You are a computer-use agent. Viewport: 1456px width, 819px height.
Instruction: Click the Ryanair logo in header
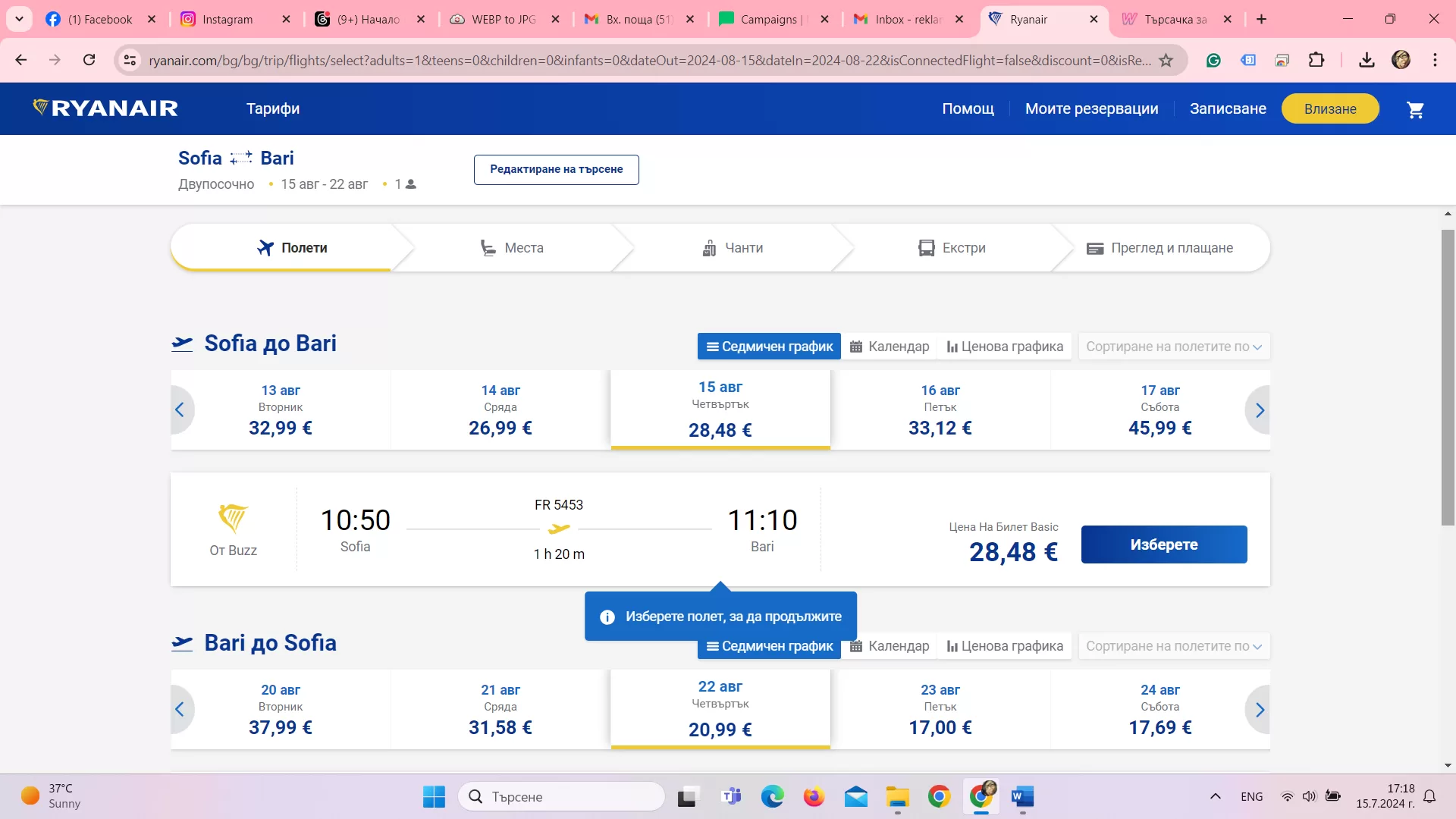coord(105,108)
